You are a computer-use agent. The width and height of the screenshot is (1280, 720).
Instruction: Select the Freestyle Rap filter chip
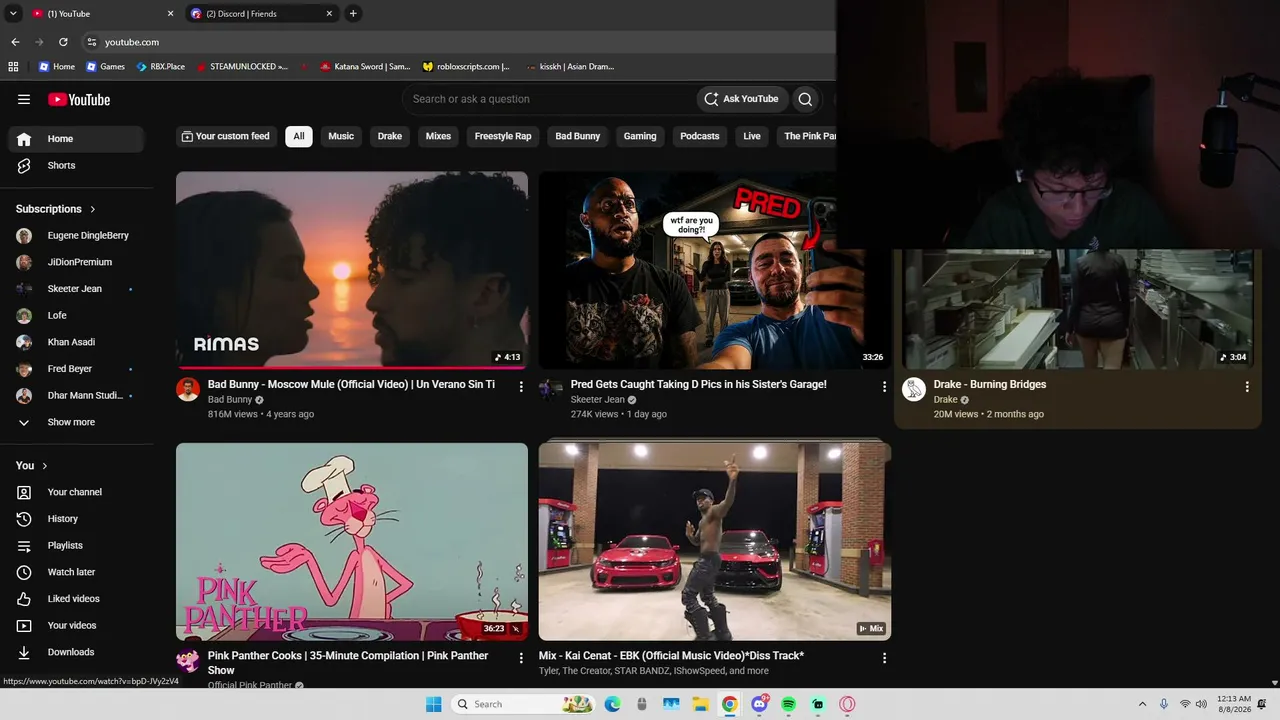(x=503, y=136)
